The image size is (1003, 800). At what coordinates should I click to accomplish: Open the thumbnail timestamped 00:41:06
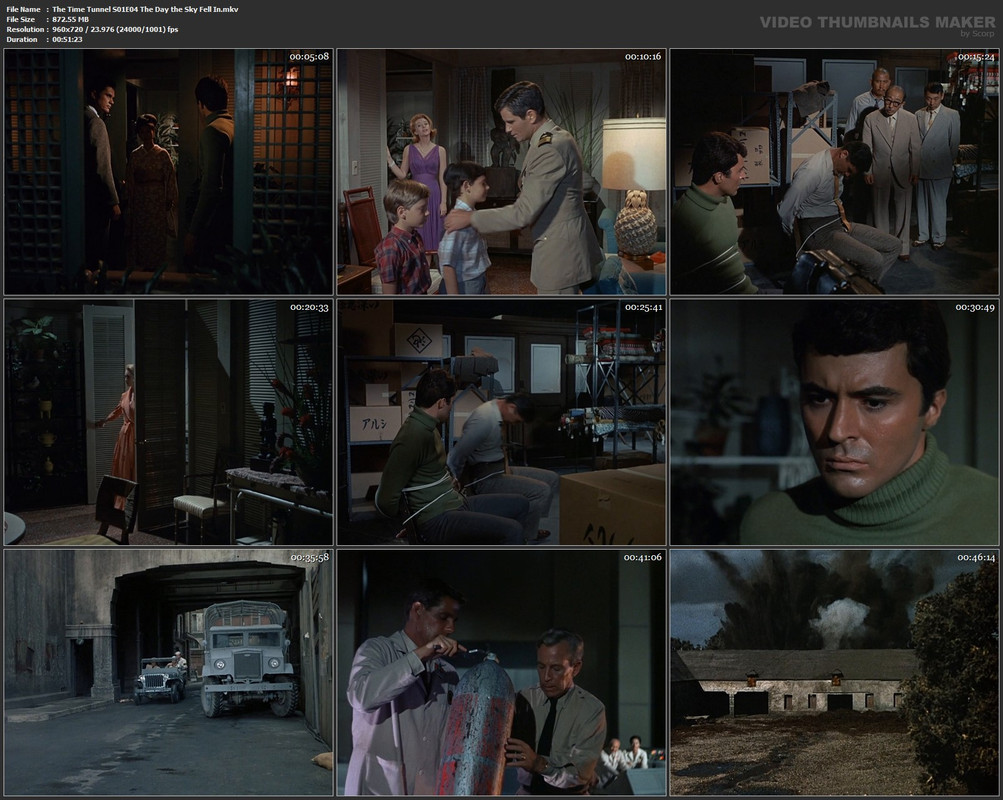502,673
